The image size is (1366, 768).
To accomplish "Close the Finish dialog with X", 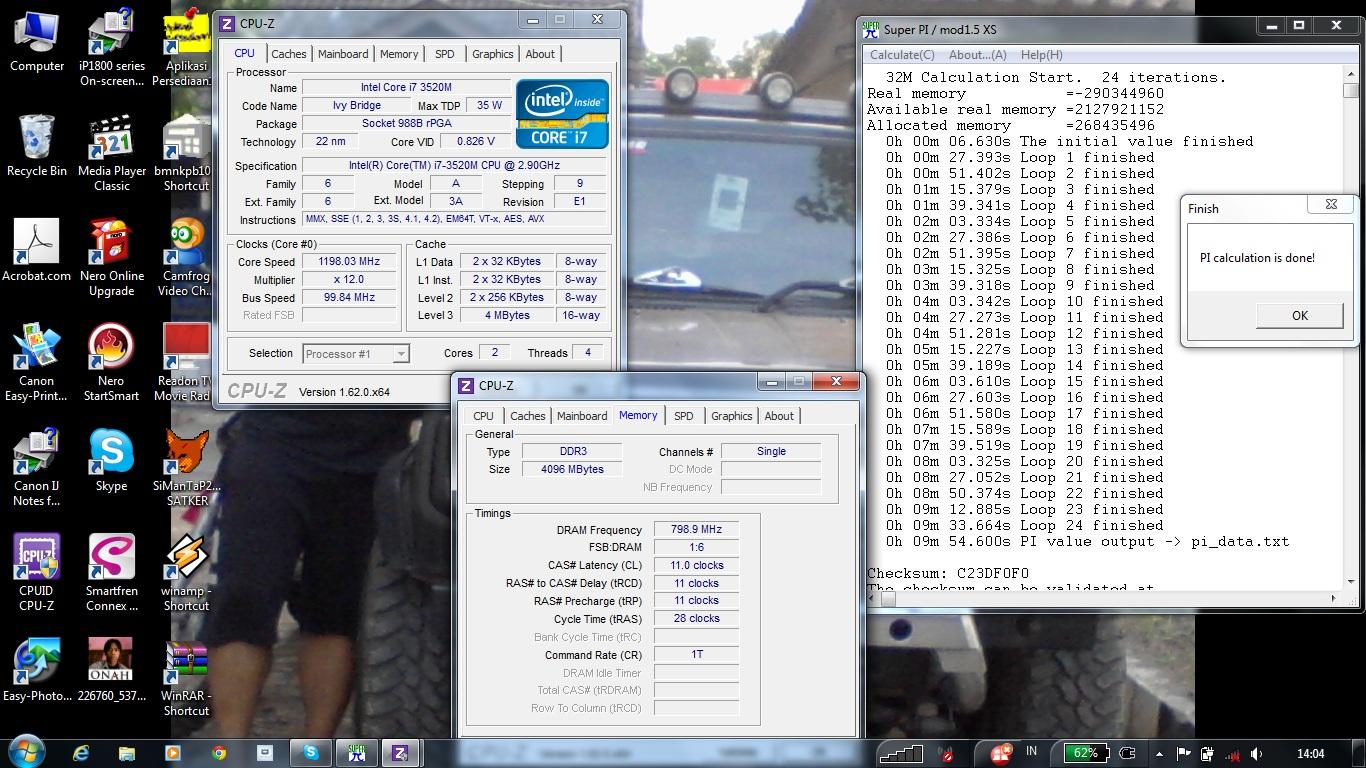I will [1331, 204].
